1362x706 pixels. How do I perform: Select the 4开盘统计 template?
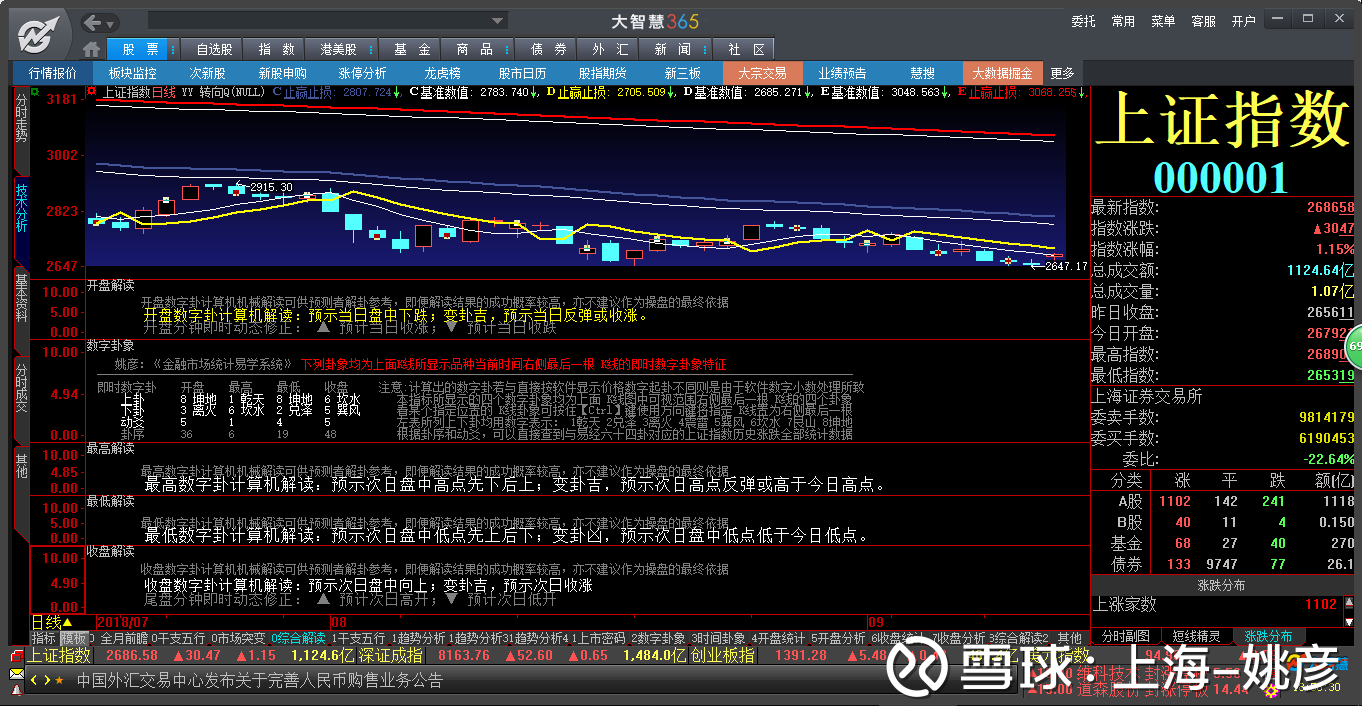(777, 638)
